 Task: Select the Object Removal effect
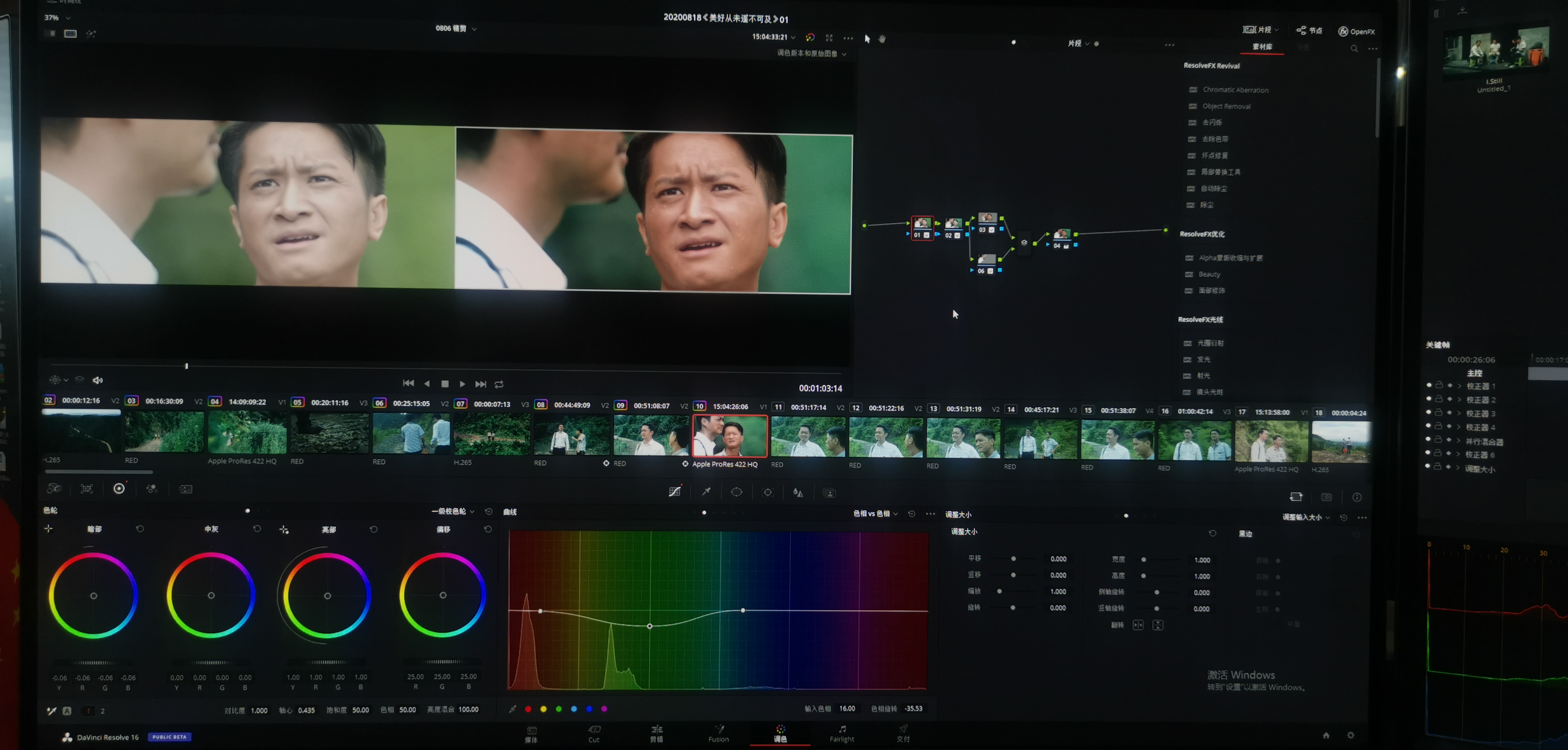1226,106
